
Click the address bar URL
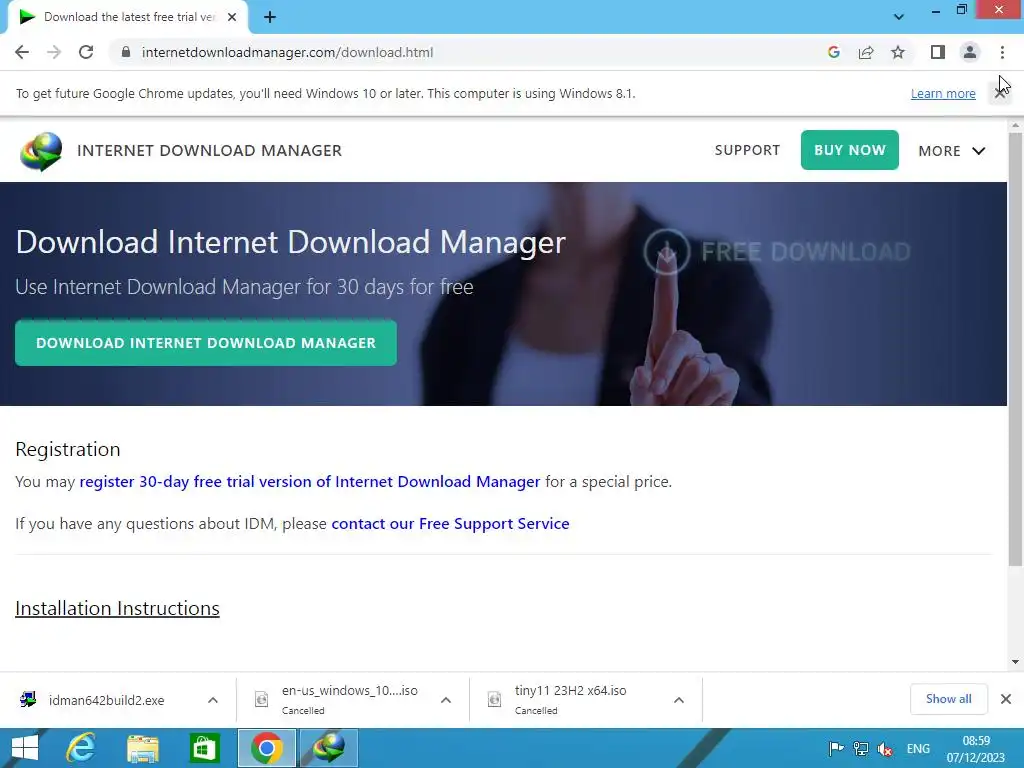pos(287,52)
